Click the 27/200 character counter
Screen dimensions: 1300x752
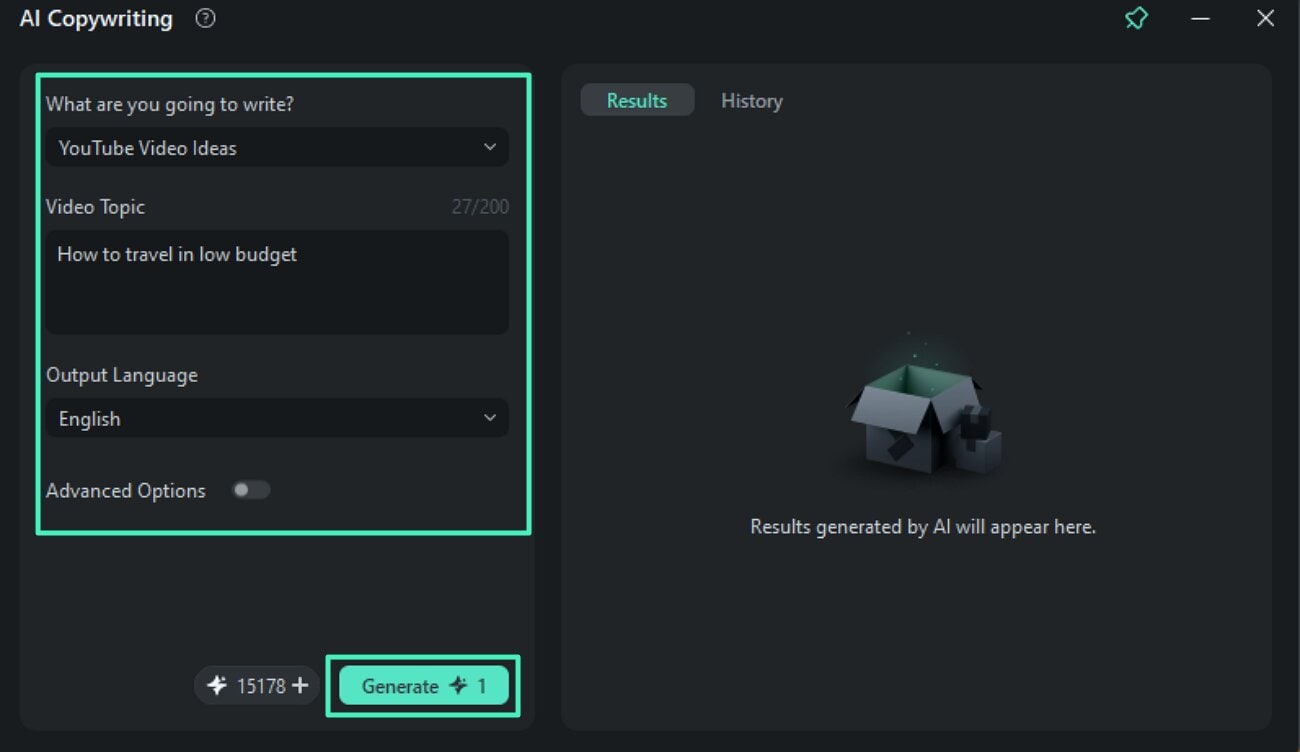(480, 207)
